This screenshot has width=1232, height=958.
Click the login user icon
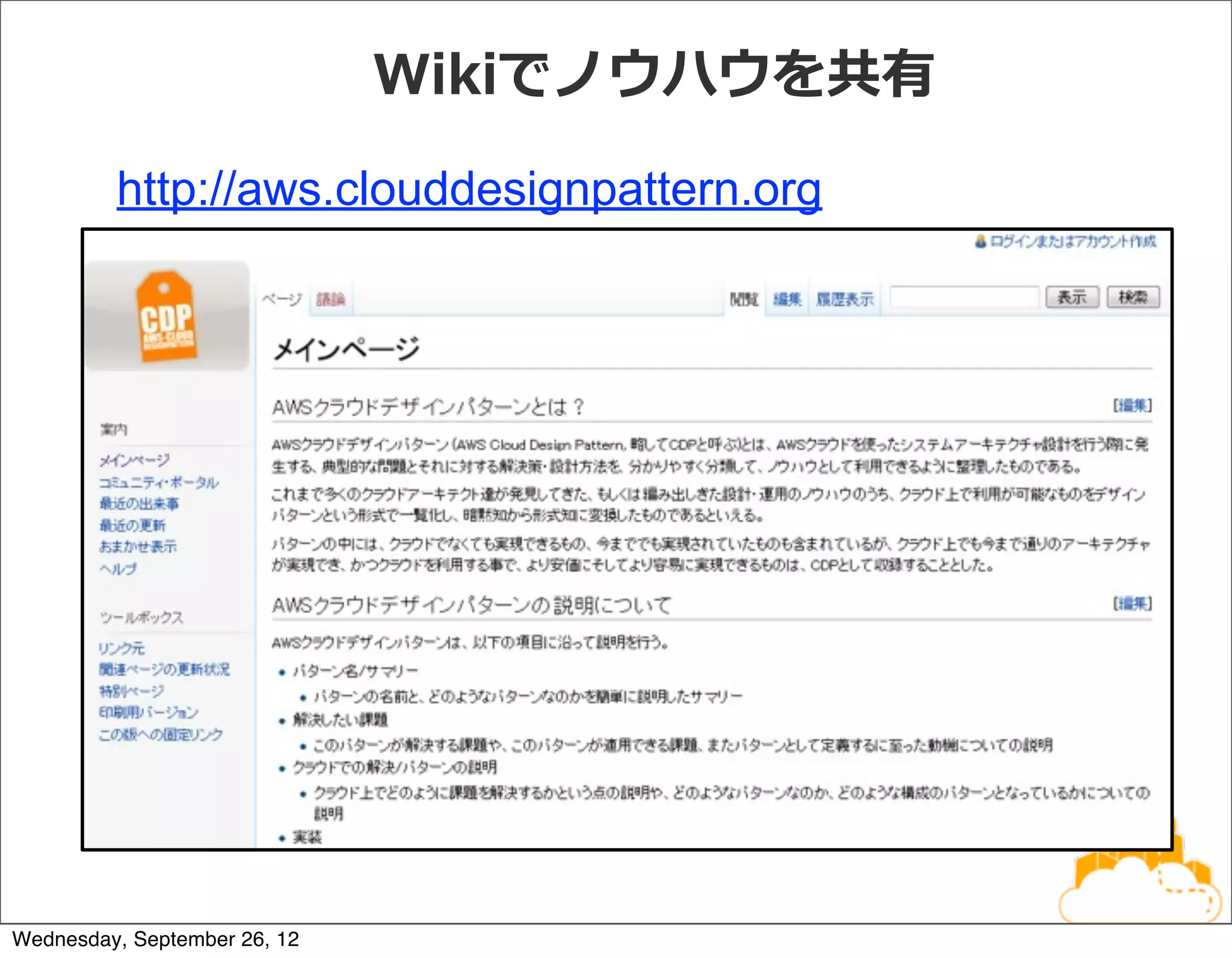tap(981, 242)
